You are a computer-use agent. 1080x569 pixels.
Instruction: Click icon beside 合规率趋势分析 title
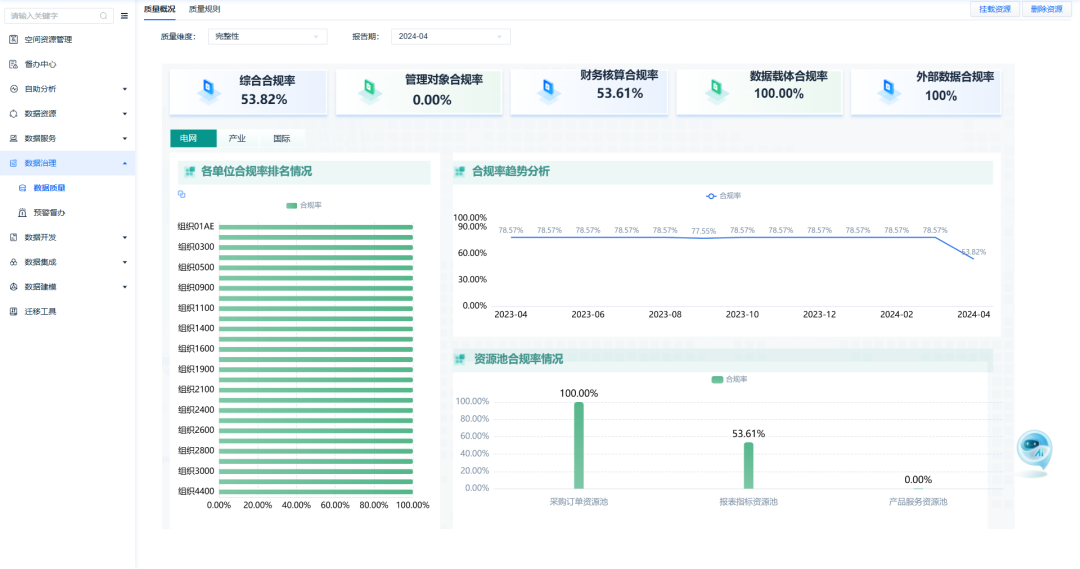[x=460, y=172]
